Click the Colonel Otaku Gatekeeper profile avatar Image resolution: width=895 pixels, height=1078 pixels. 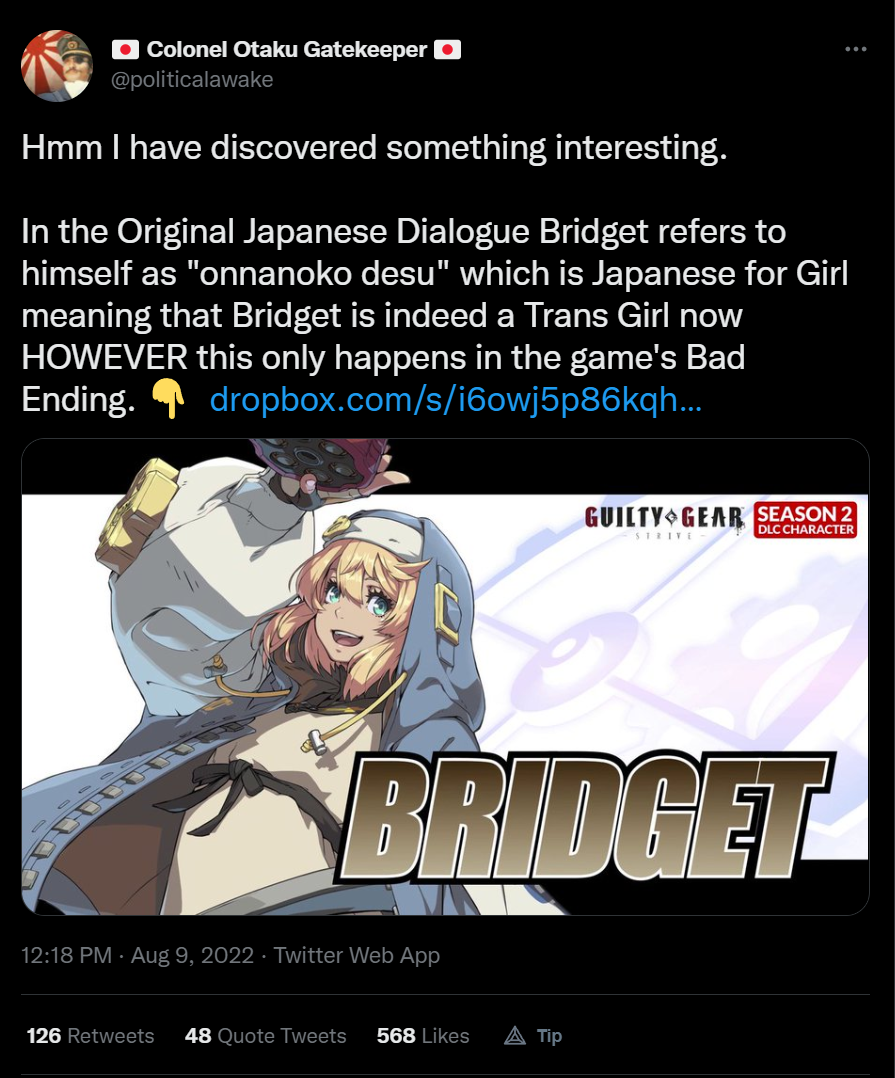[57, 65]
